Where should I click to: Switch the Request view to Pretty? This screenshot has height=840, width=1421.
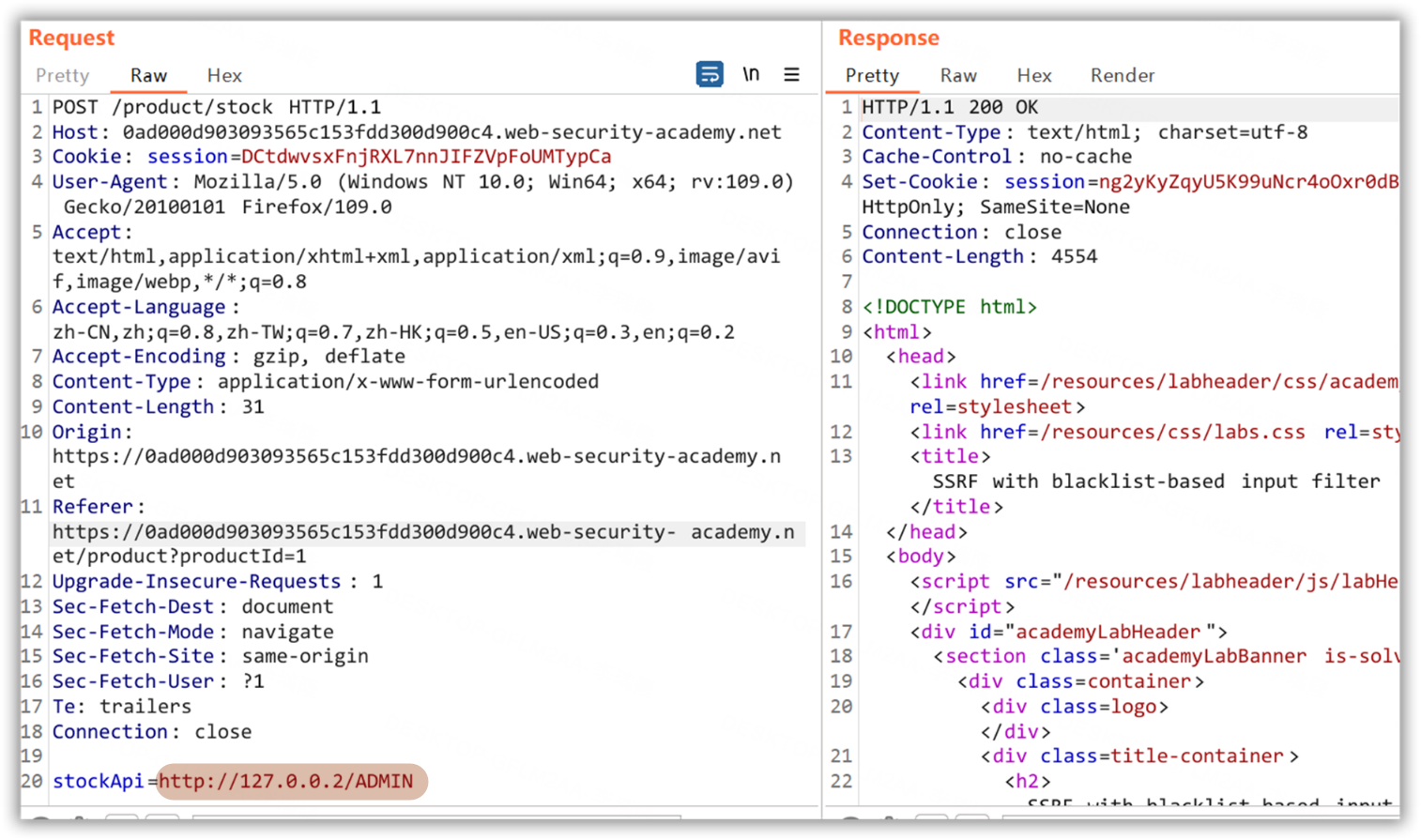click(62, 75)
